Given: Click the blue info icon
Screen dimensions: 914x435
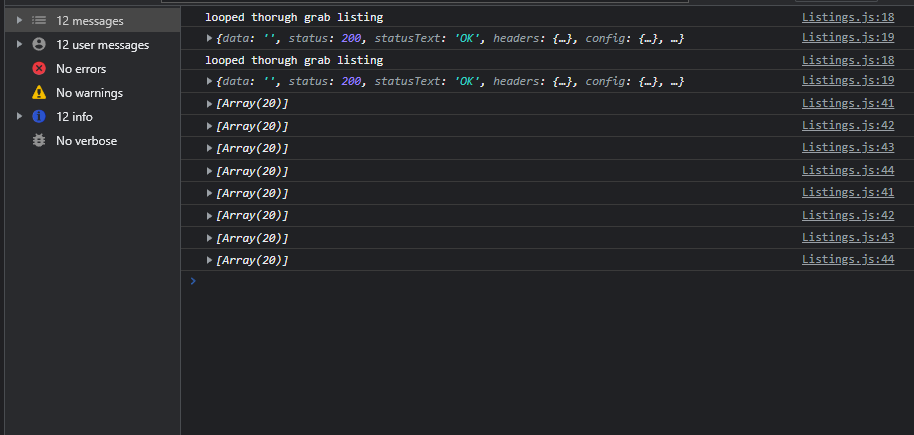Looking at the screenshot, I should click(39, 117).
